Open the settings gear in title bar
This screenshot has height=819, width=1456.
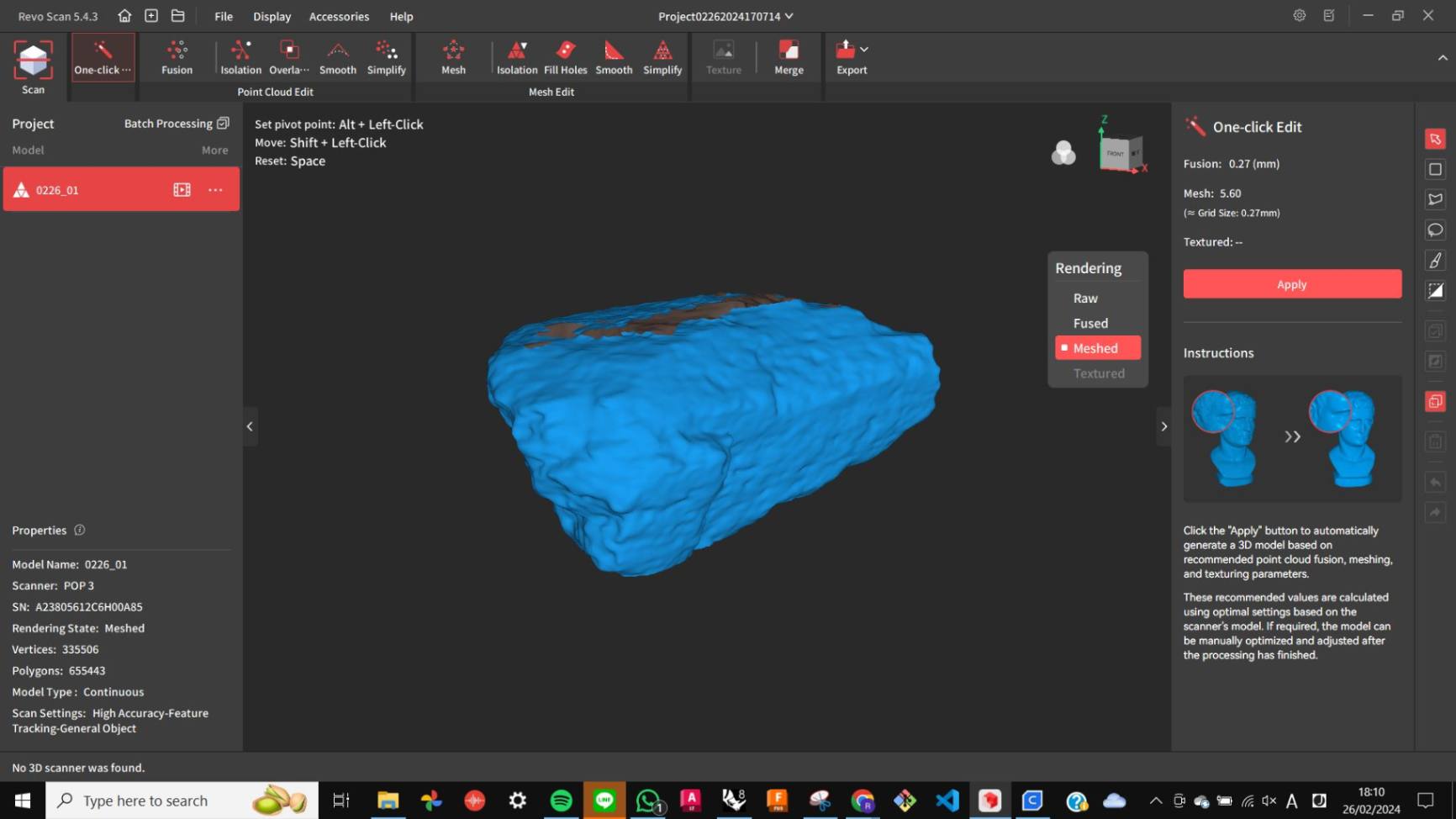pos(1300,16)
